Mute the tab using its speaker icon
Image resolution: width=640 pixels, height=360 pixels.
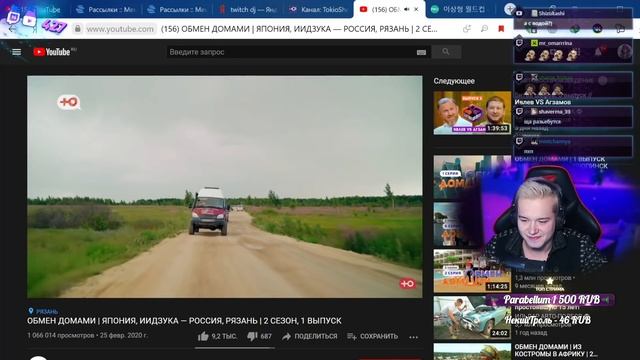tap(407, 9)
